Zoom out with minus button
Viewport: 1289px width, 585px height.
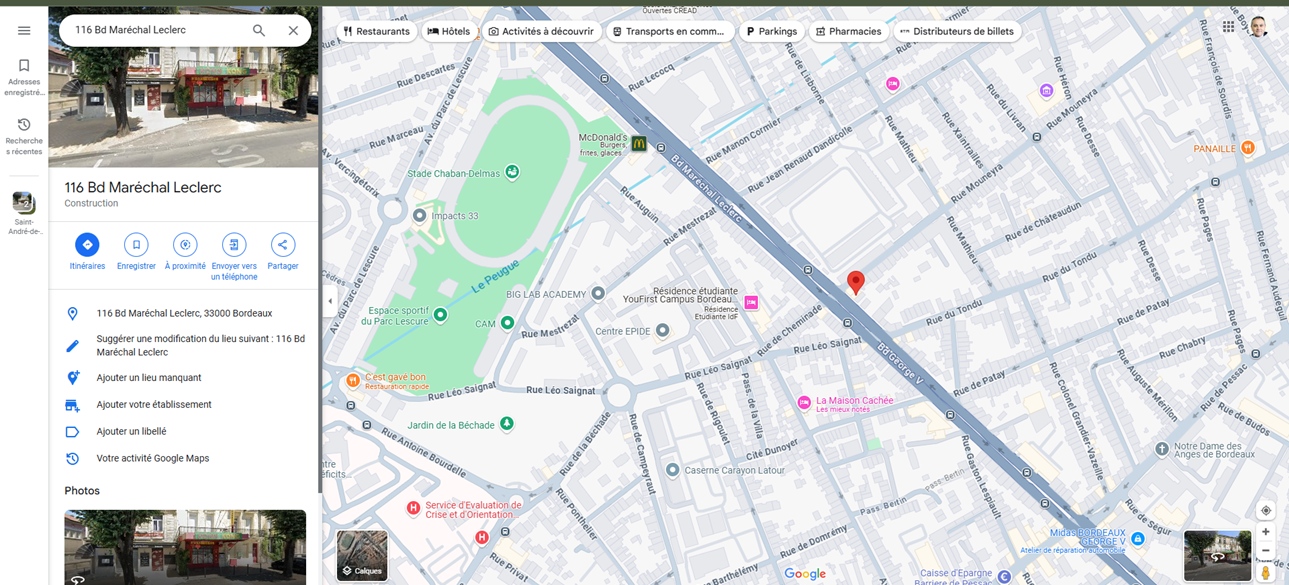(x=1265, y=551)
